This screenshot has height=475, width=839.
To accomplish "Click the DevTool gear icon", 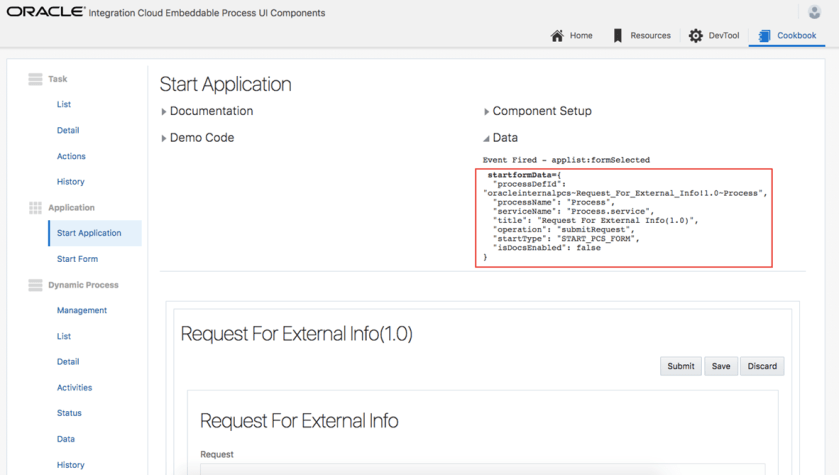I will [x=696, y=36].
